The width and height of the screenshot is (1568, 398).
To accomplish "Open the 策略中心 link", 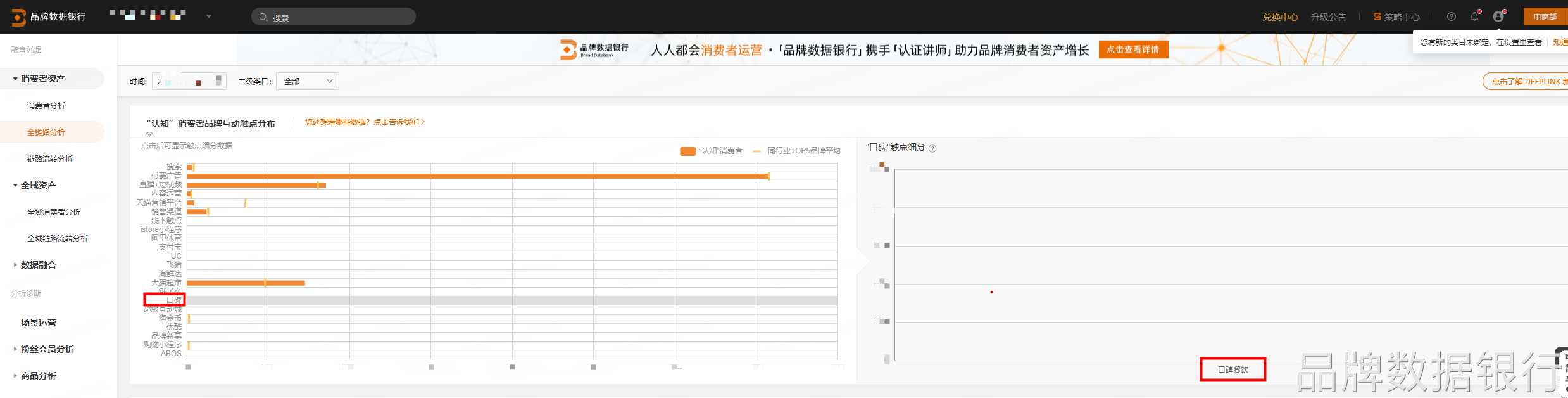I will 1396,17.
